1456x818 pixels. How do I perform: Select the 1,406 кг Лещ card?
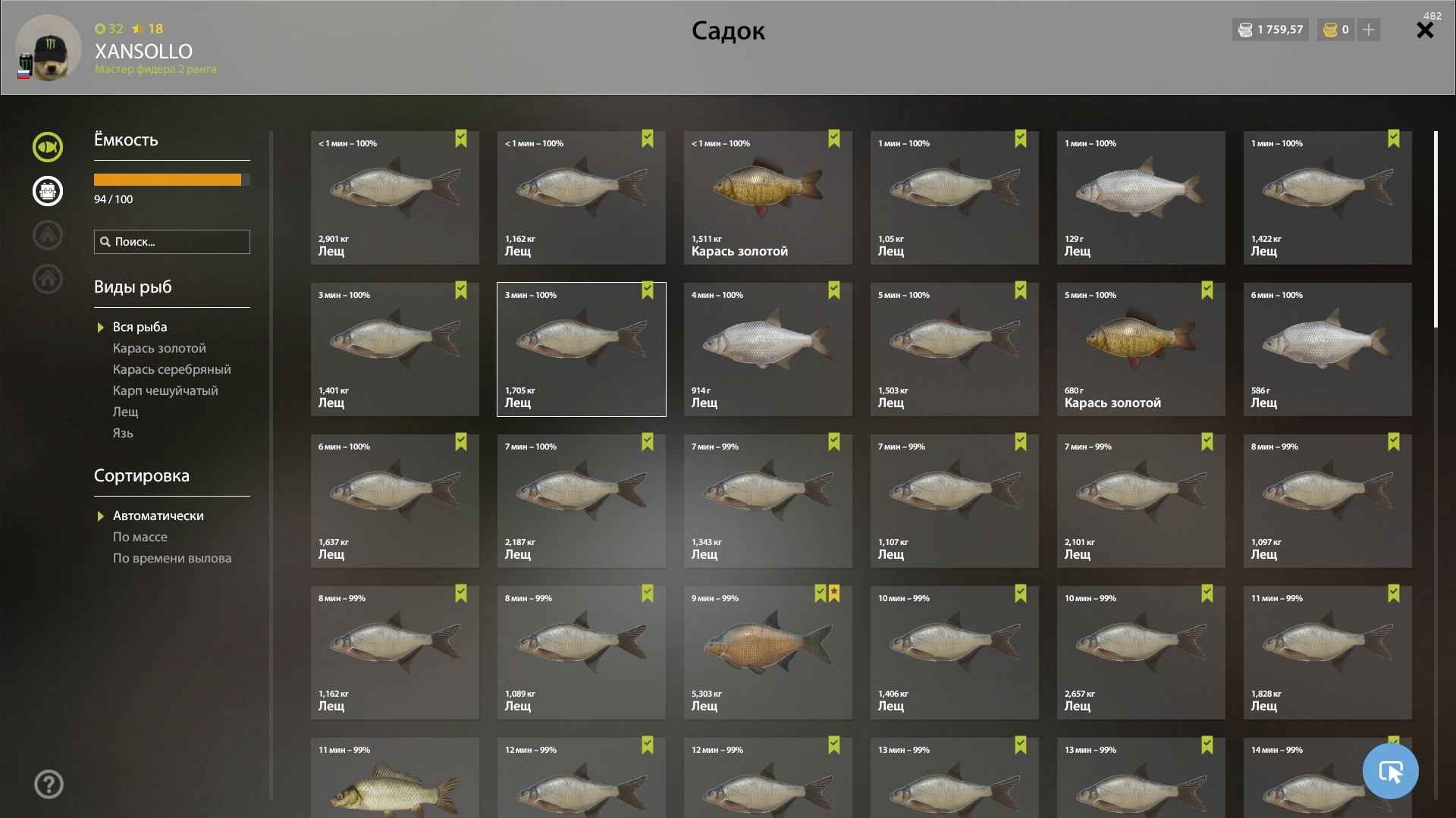pos(955,653)
